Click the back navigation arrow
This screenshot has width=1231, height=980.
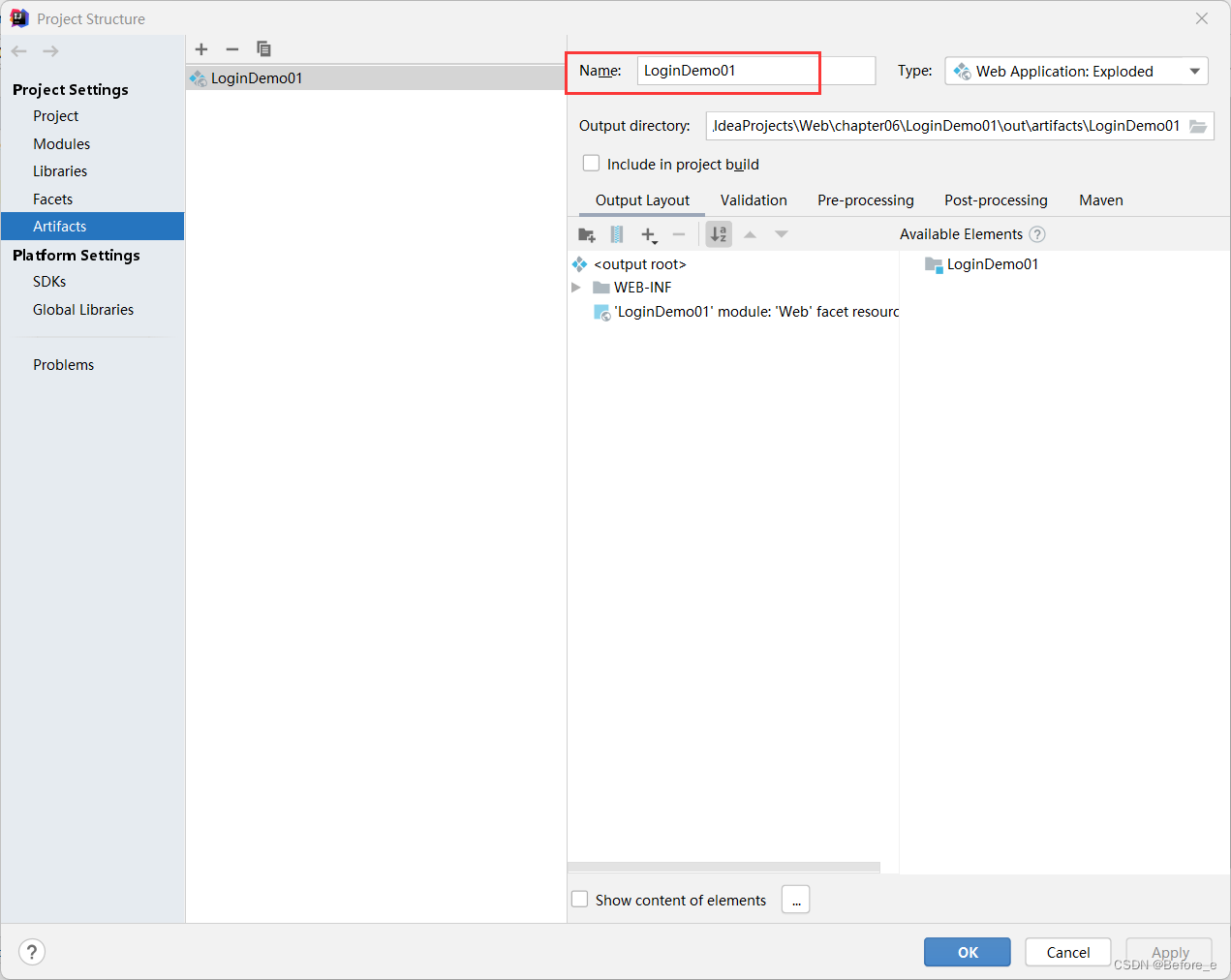pyautogui.click(x=19, y=51)
